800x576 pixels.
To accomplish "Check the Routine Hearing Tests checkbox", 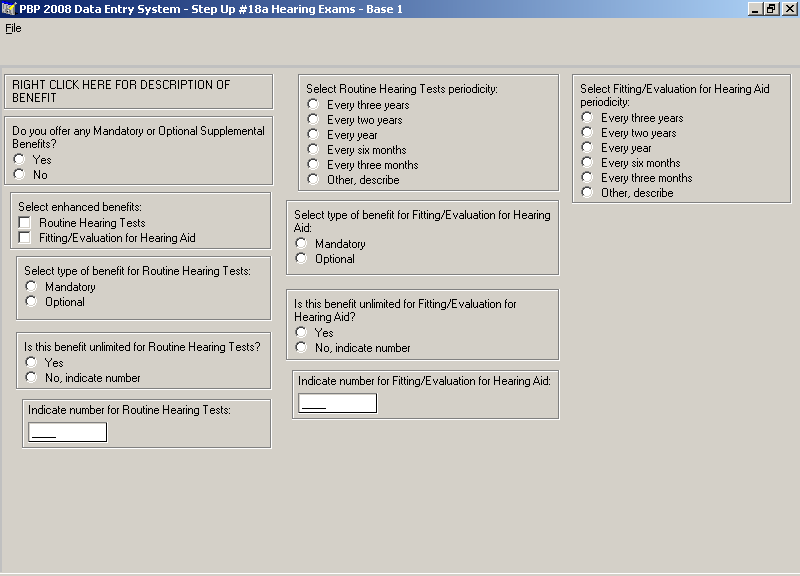I will (24, 222).
